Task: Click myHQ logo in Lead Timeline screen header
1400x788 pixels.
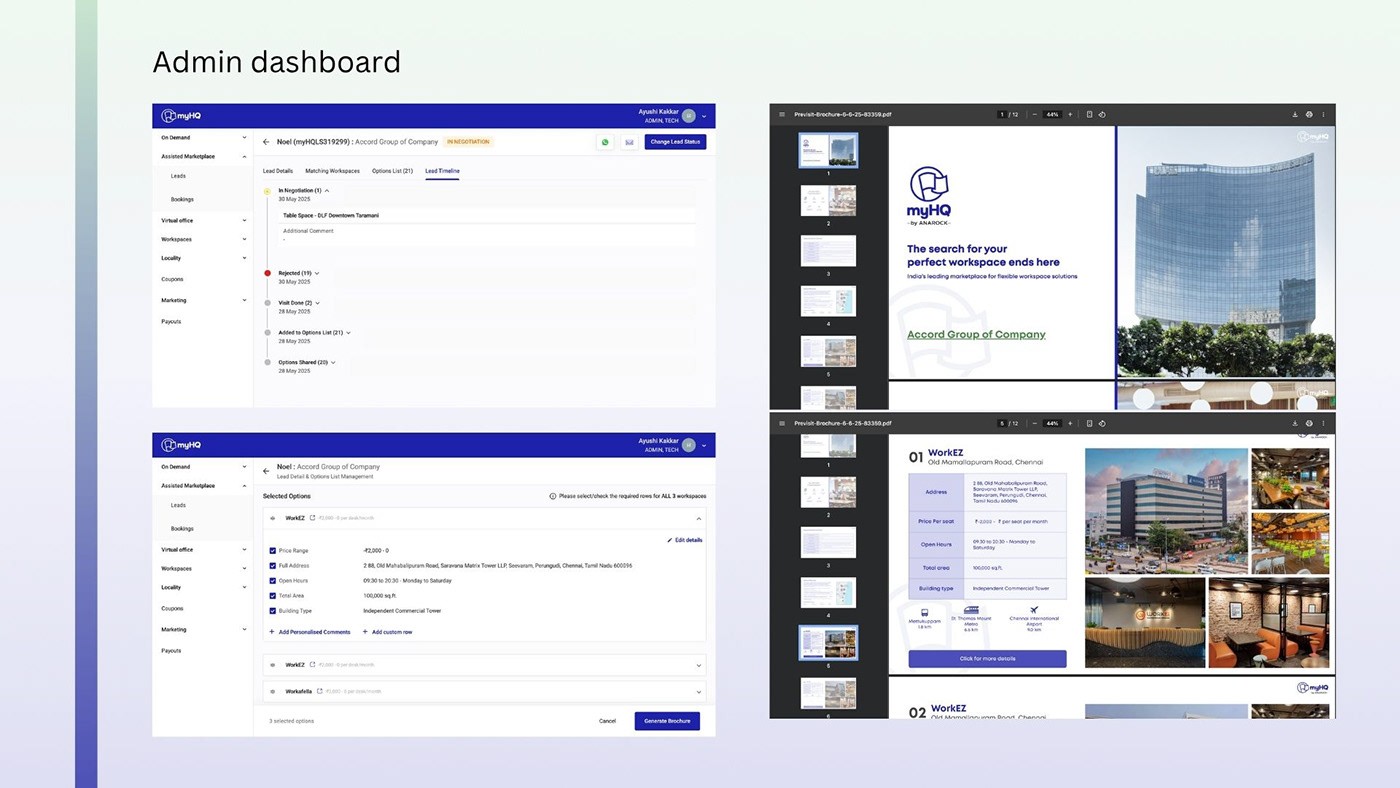Action: [181, 116]
